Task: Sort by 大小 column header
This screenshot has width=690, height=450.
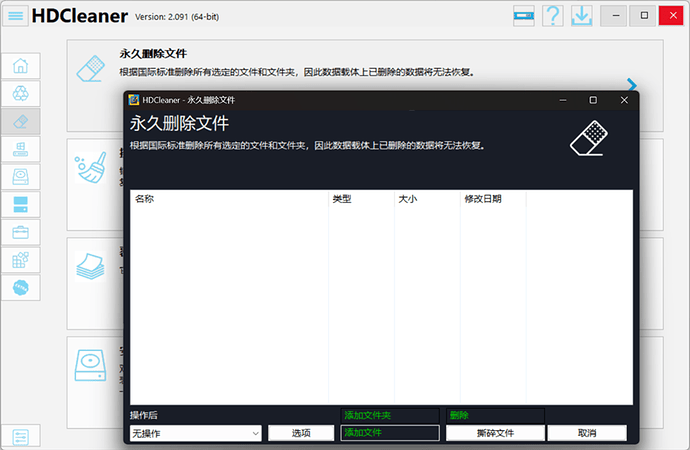Action: 427,199
